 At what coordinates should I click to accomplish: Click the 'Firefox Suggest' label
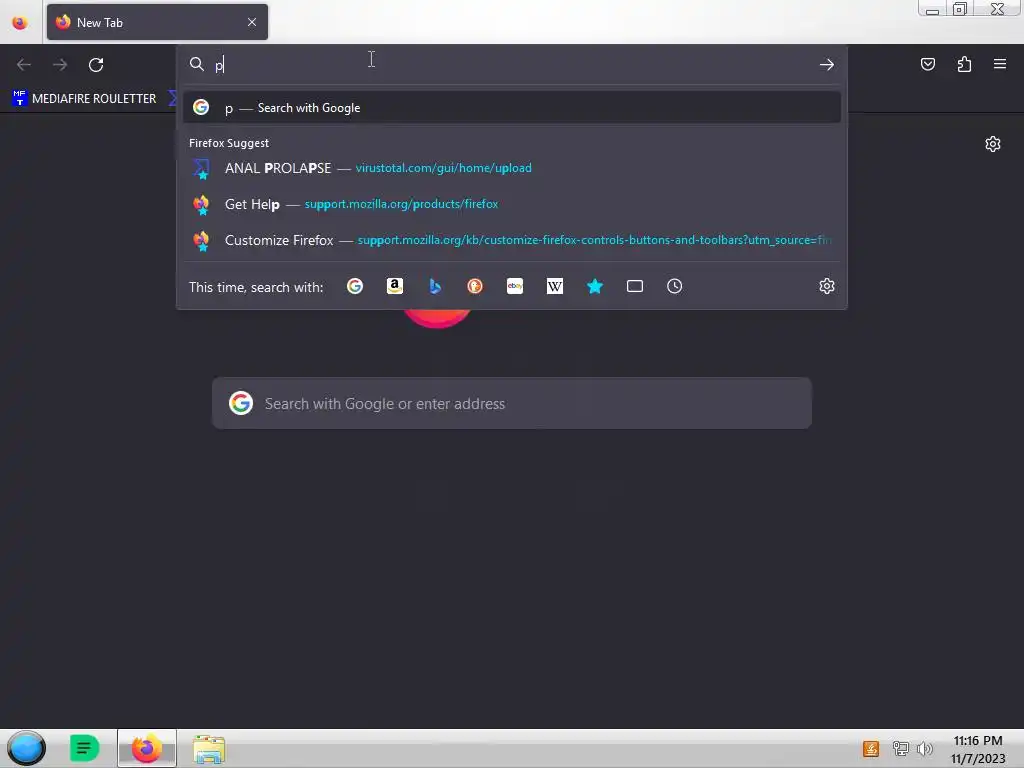point(229,143)
